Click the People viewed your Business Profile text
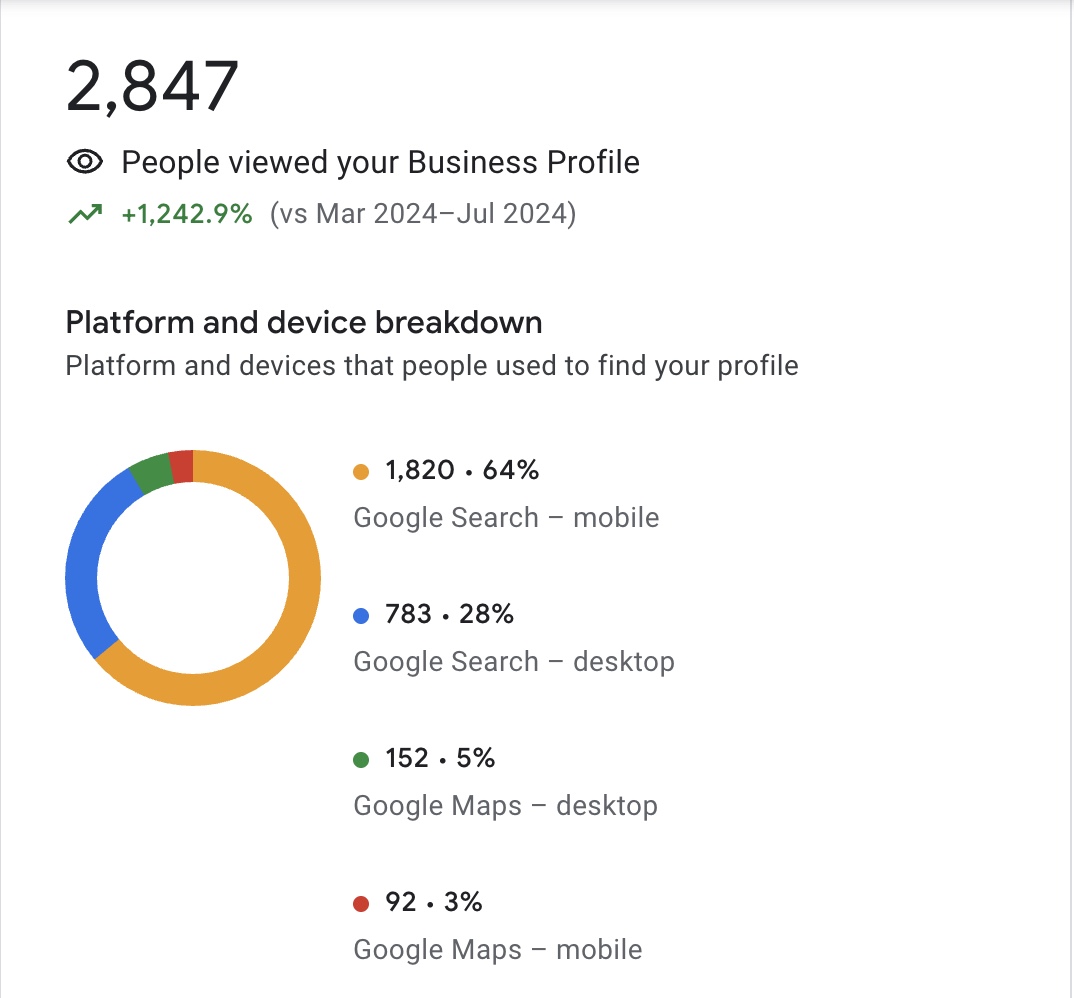 [381, 163]
